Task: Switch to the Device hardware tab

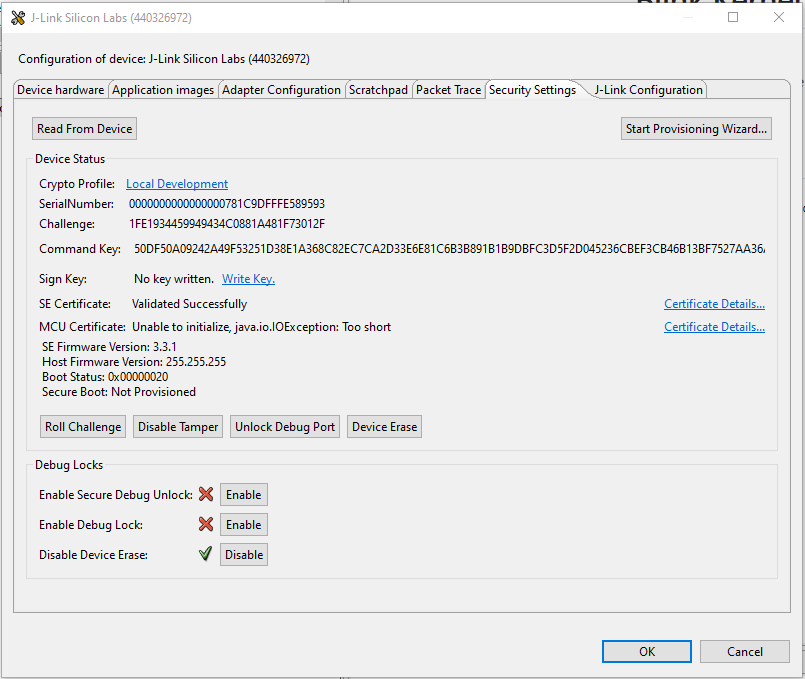Action: [59, 89]
